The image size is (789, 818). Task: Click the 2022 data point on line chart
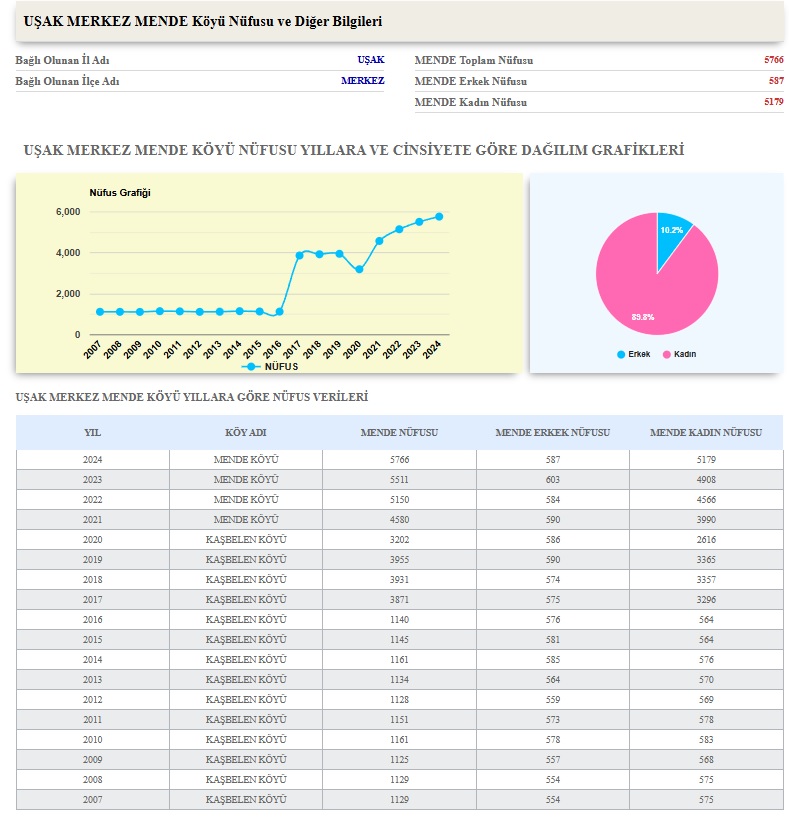click(x=399, y=229)
